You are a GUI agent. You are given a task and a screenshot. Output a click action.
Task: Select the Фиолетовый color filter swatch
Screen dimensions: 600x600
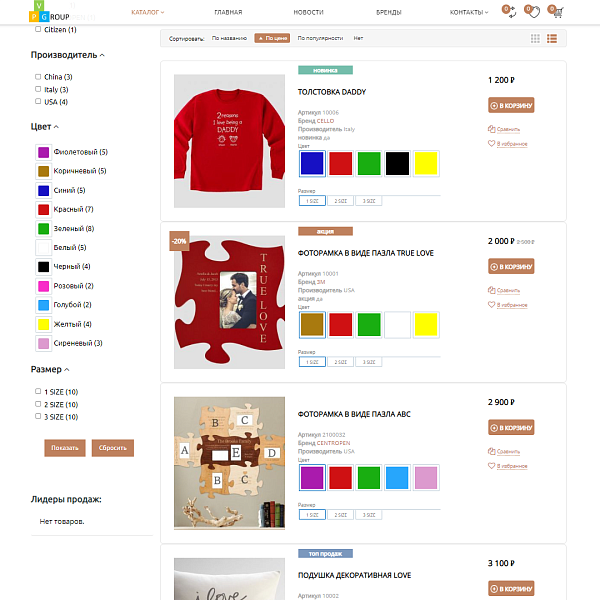click(x=44, y=152)
